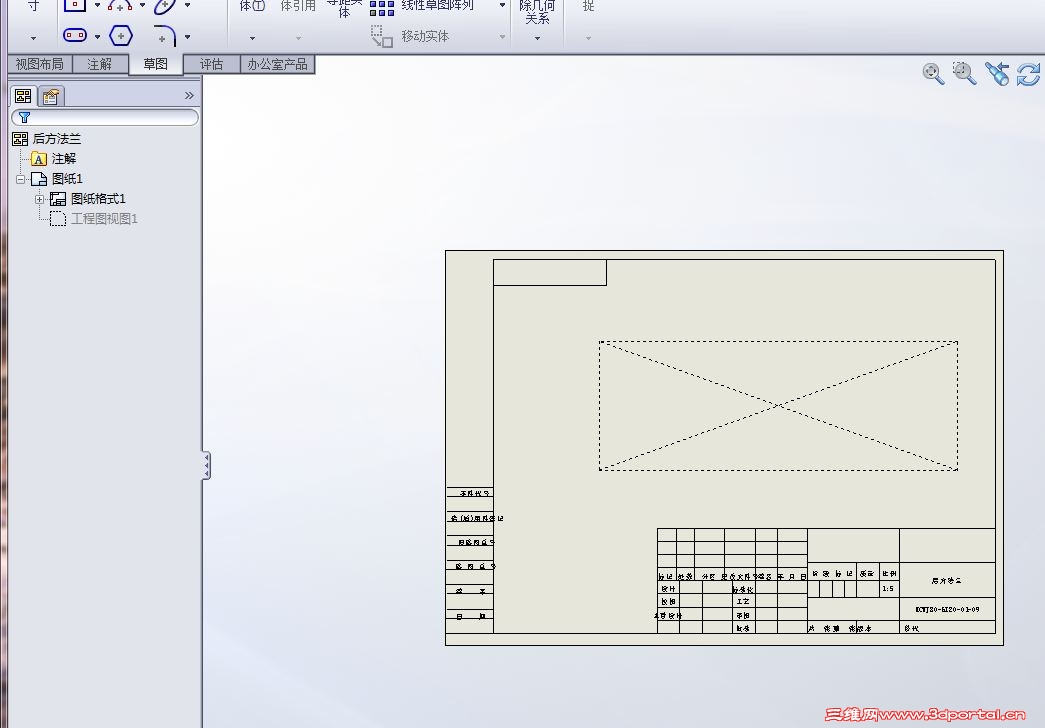Screen dimensions: 1045x728
Task: Select 图纸格式1 in the tree
Action: [99, 199]
